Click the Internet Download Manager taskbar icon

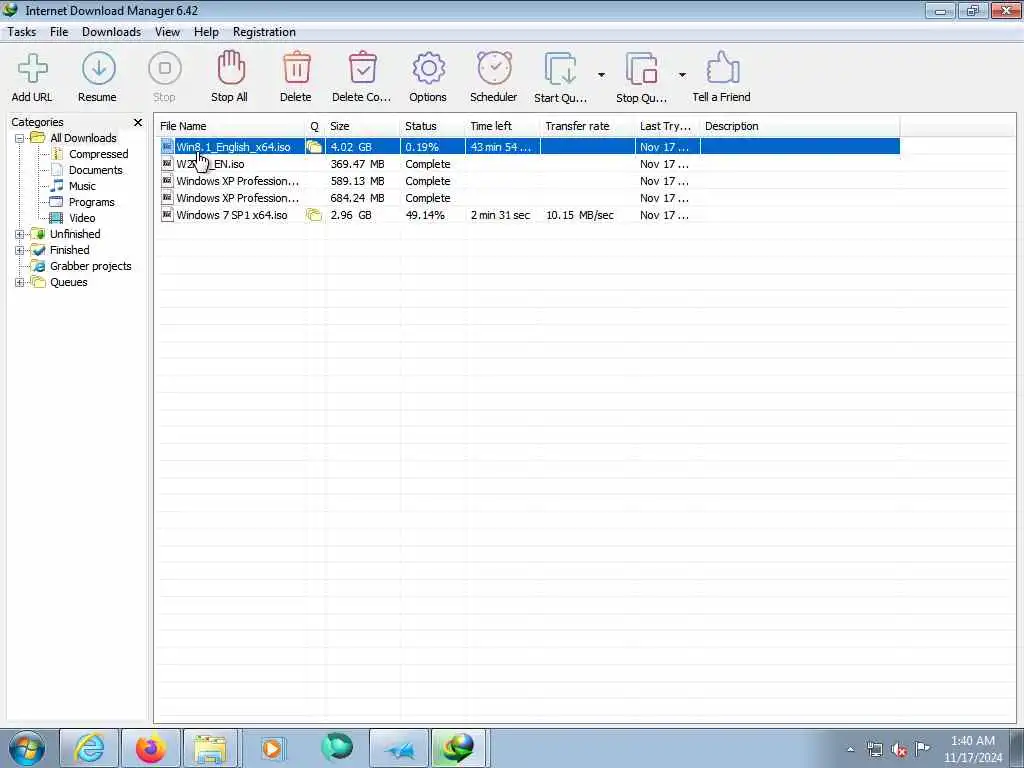click(459, 748)
